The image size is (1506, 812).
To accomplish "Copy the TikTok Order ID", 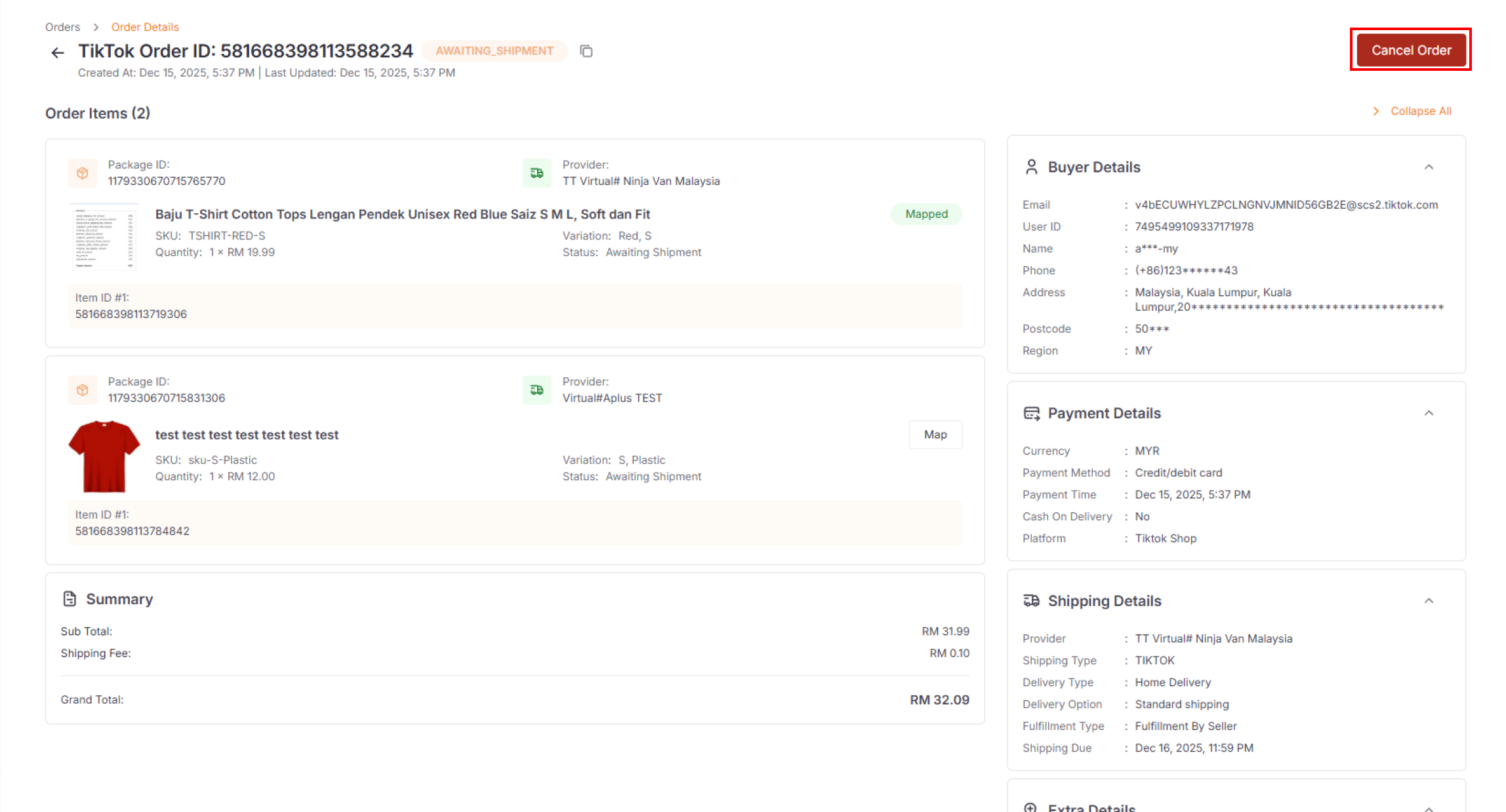I will click(x=586, y=51).
